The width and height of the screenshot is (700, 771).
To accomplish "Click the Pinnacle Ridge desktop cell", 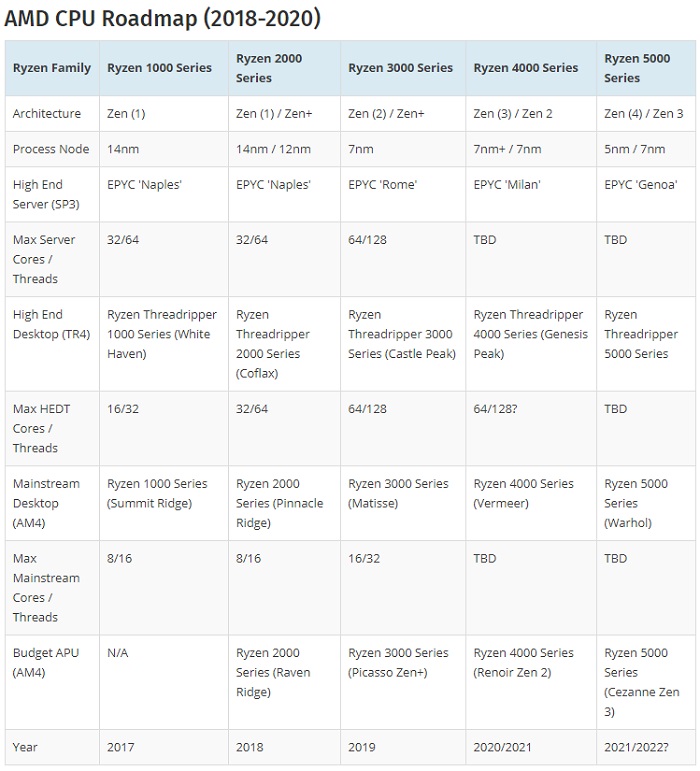I will click(x=280, y=503).
